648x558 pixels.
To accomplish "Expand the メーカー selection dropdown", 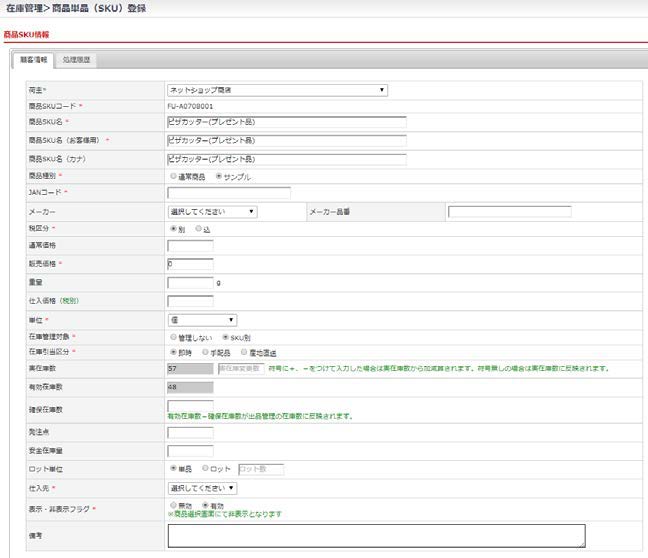I will (x=212, y=211).
